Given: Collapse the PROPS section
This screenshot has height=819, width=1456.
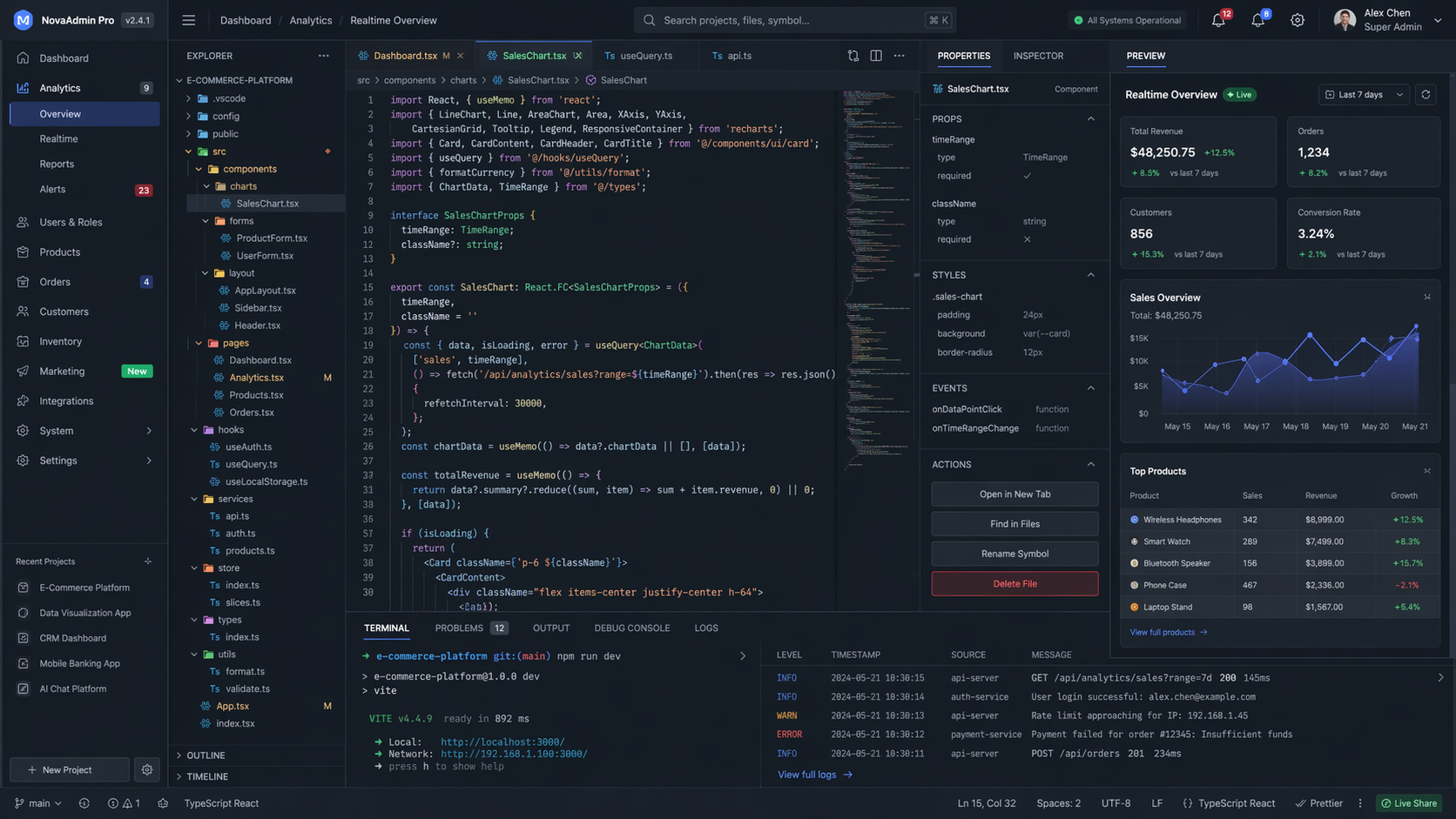Looking at the screenshot, I should [1091, 118].
